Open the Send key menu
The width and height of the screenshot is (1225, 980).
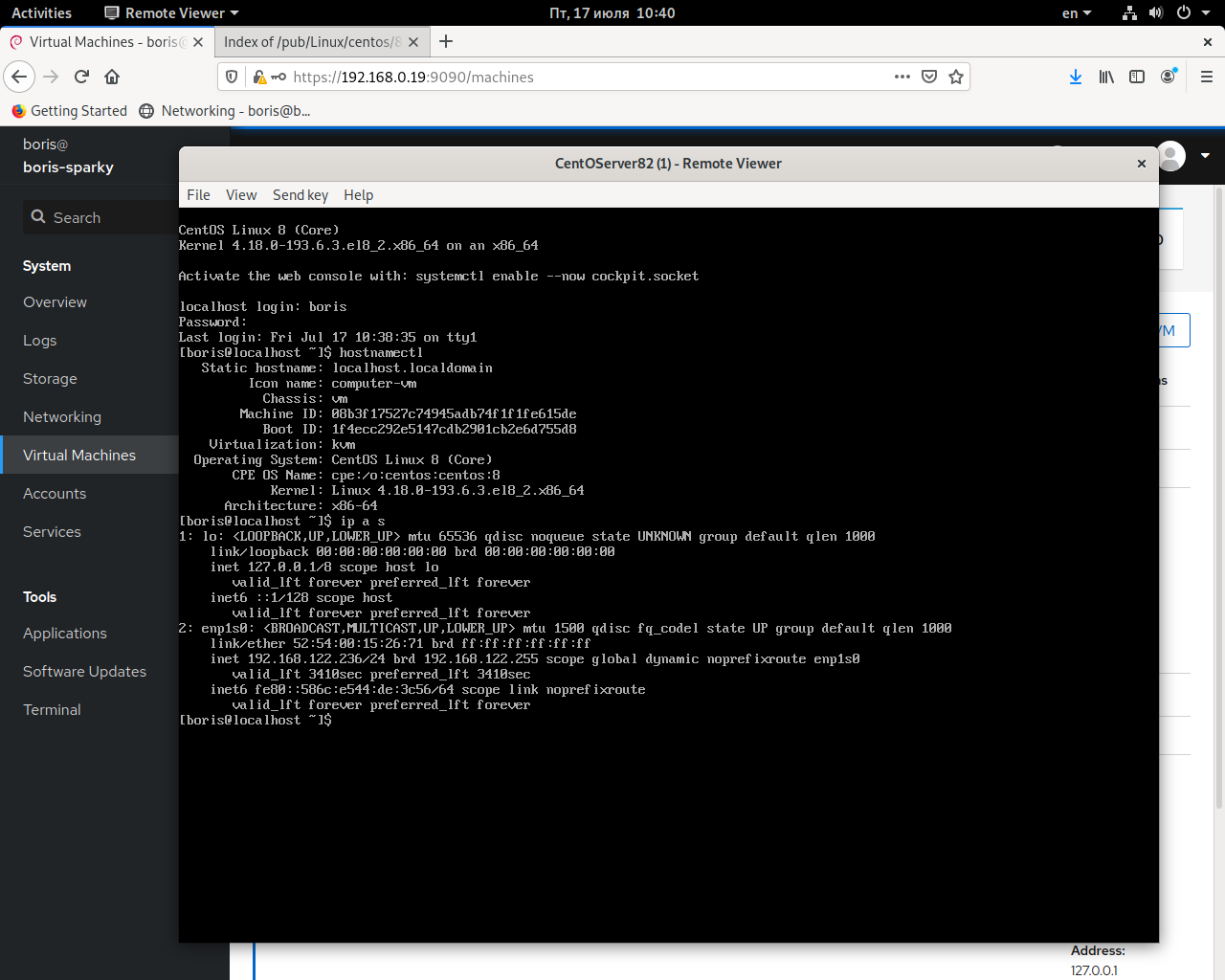click(x=300, y=194)
